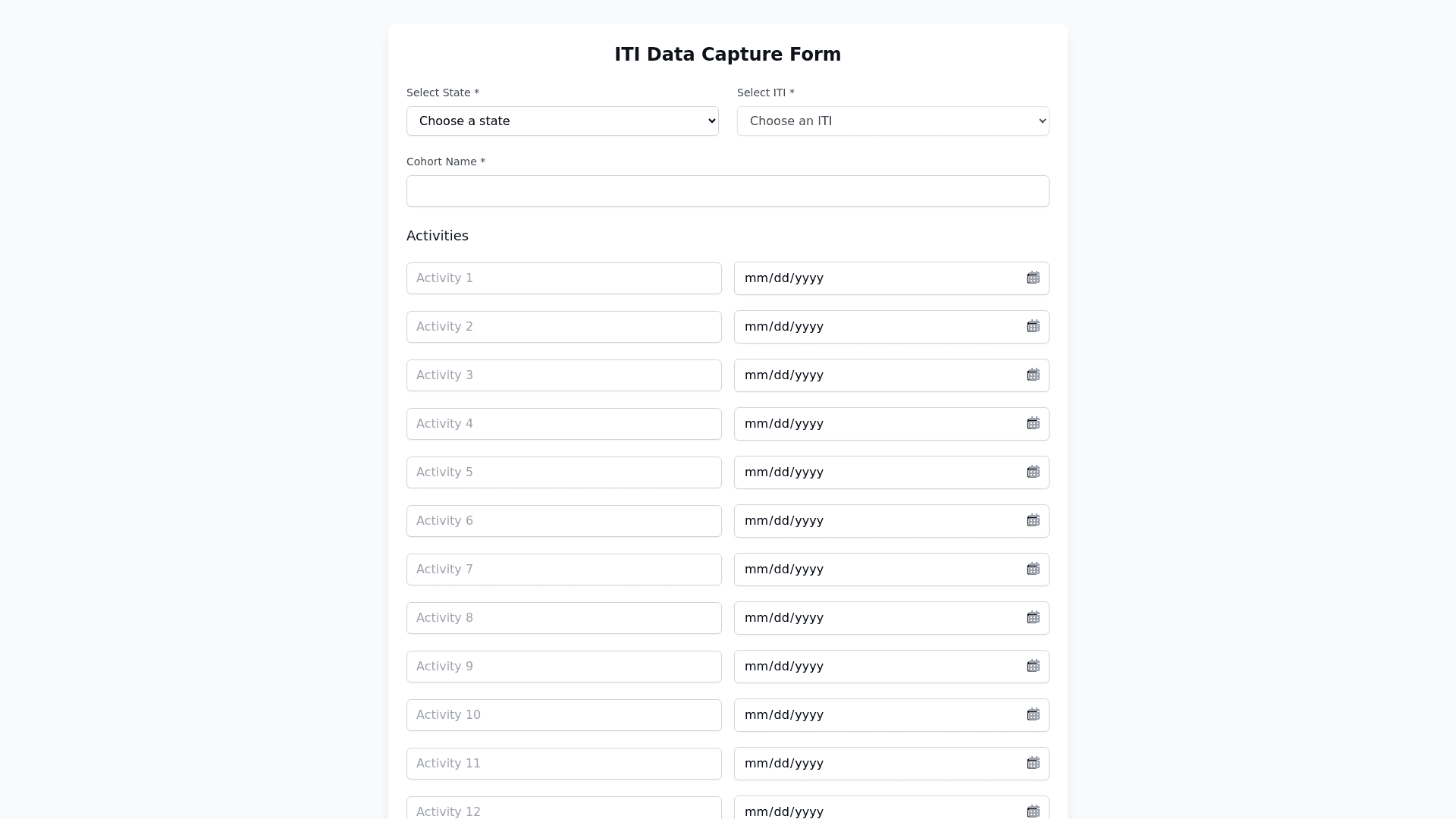Screen dimensions: 1456x819
Task: Click the Cohort Name text field
Action: tap(727, 191)
